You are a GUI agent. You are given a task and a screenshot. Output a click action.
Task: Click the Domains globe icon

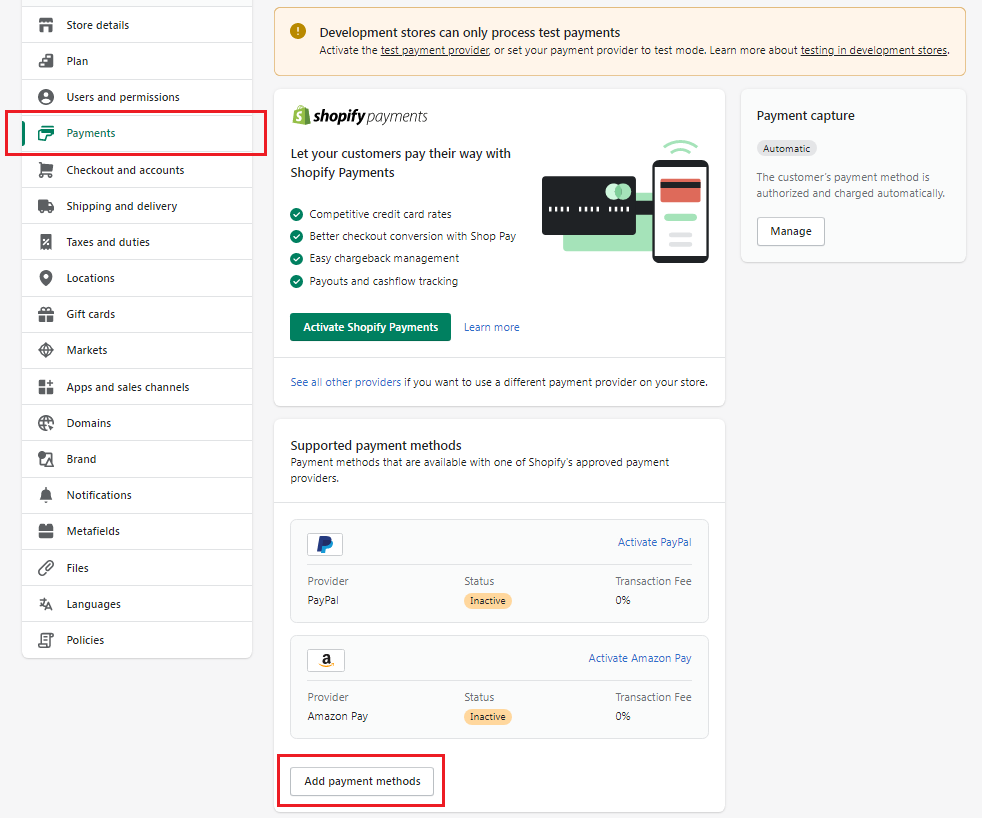(x=46, y=423)
